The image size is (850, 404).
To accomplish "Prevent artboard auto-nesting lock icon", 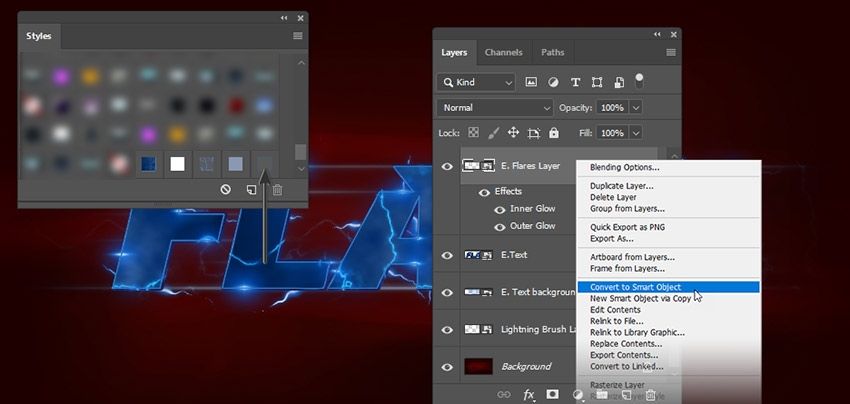I will (x=534, y=133).
